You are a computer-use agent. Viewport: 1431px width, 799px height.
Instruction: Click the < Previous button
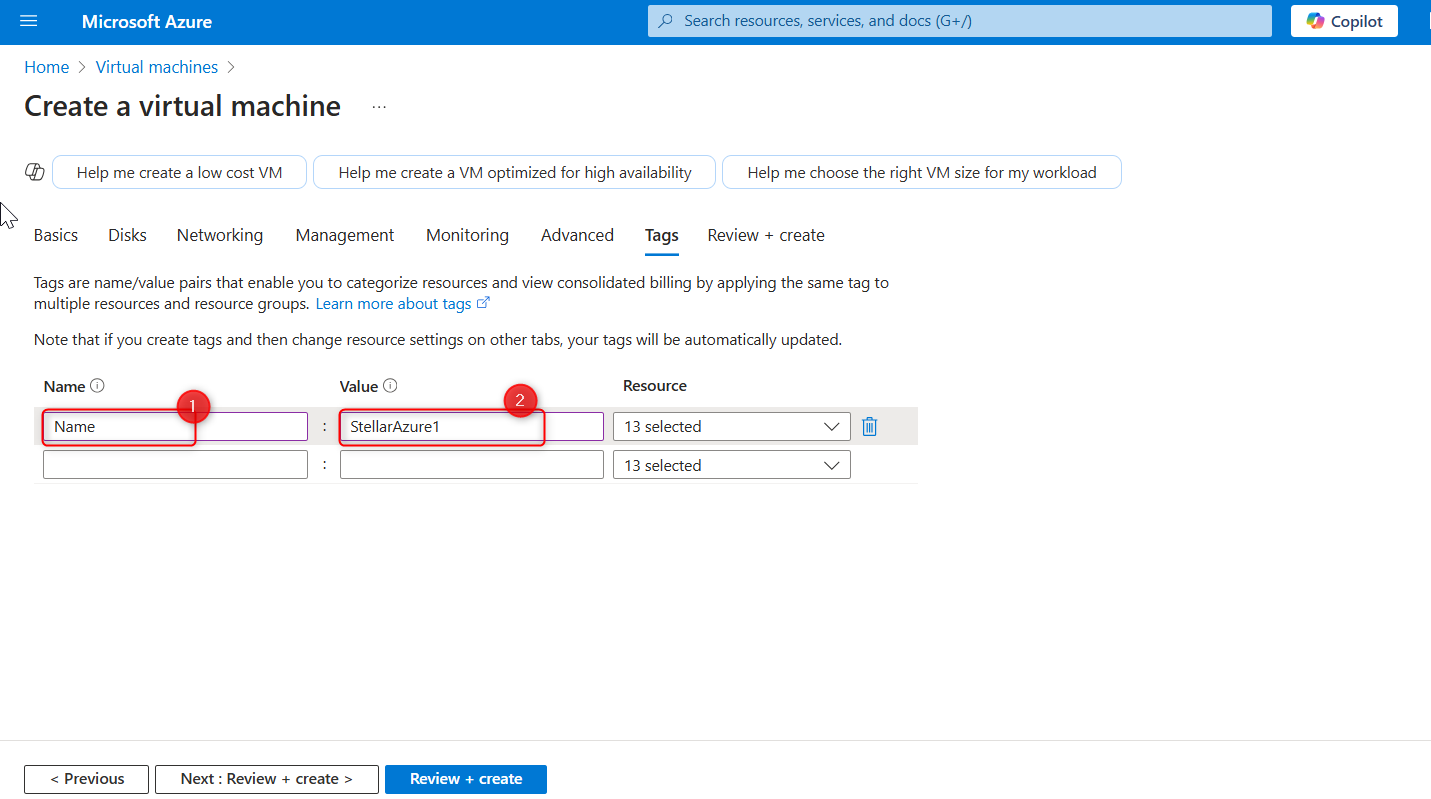(x=87, y=779)
